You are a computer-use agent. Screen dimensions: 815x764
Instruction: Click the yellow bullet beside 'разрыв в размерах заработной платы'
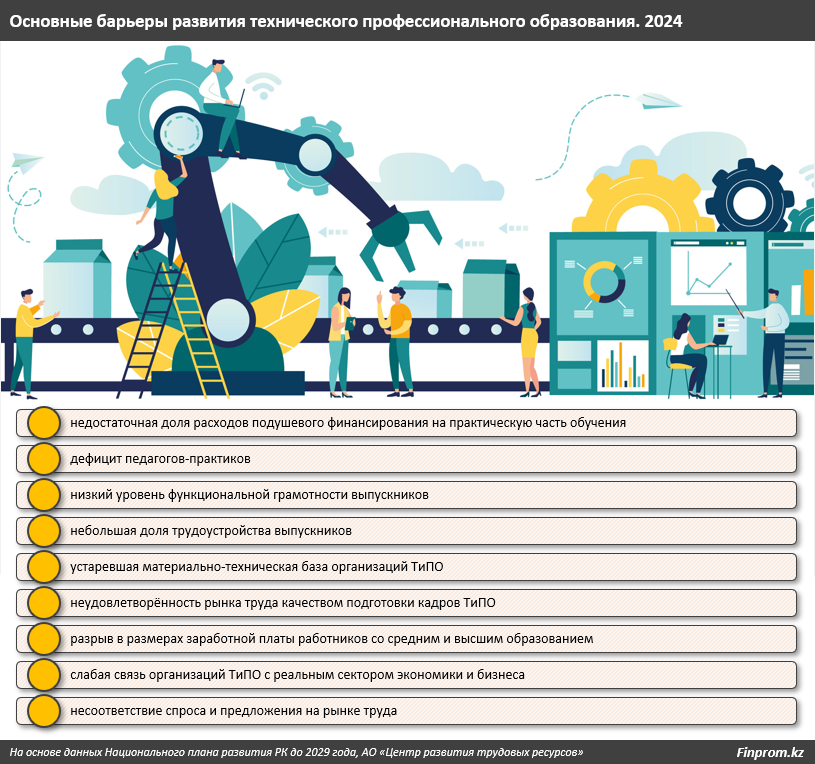44,639
